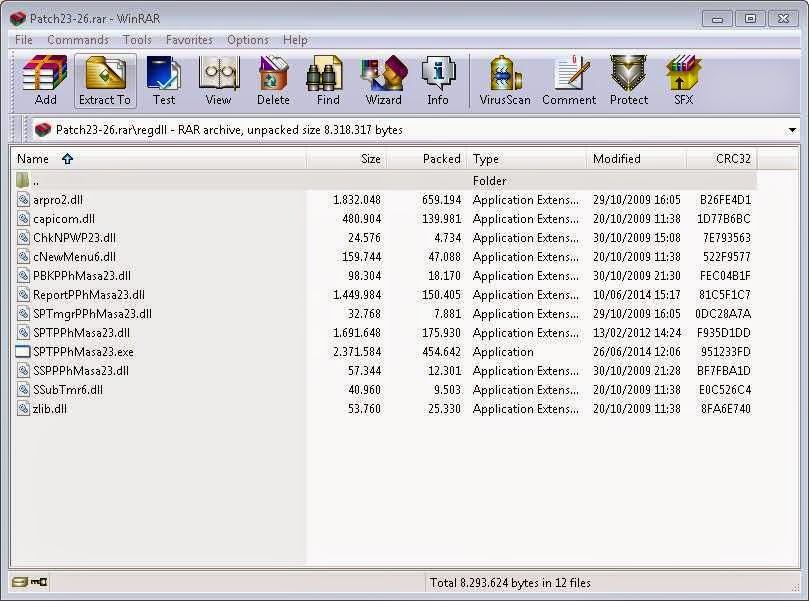Click the parent folder '..' icon
This screenshot has width=809, height=601.
(22, 180)
